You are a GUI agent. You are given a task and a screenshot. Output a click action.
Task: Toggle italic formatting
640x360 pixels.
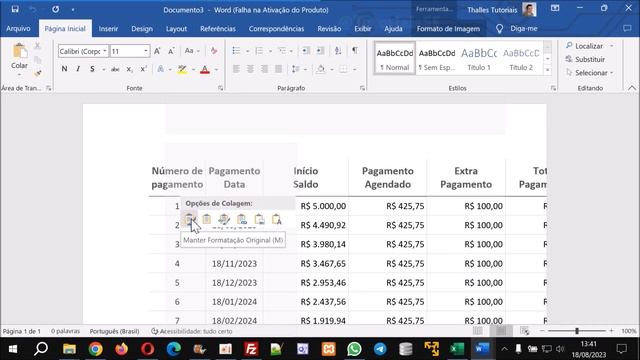click(78, 69)
